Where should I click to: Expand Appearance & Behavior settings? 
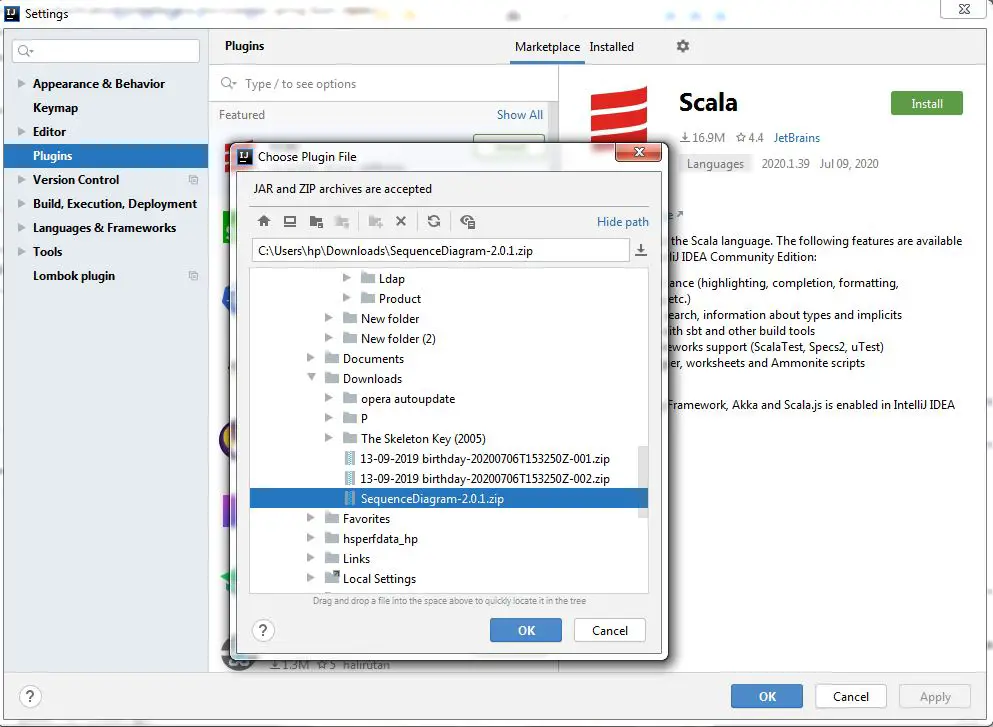point(22,83)
